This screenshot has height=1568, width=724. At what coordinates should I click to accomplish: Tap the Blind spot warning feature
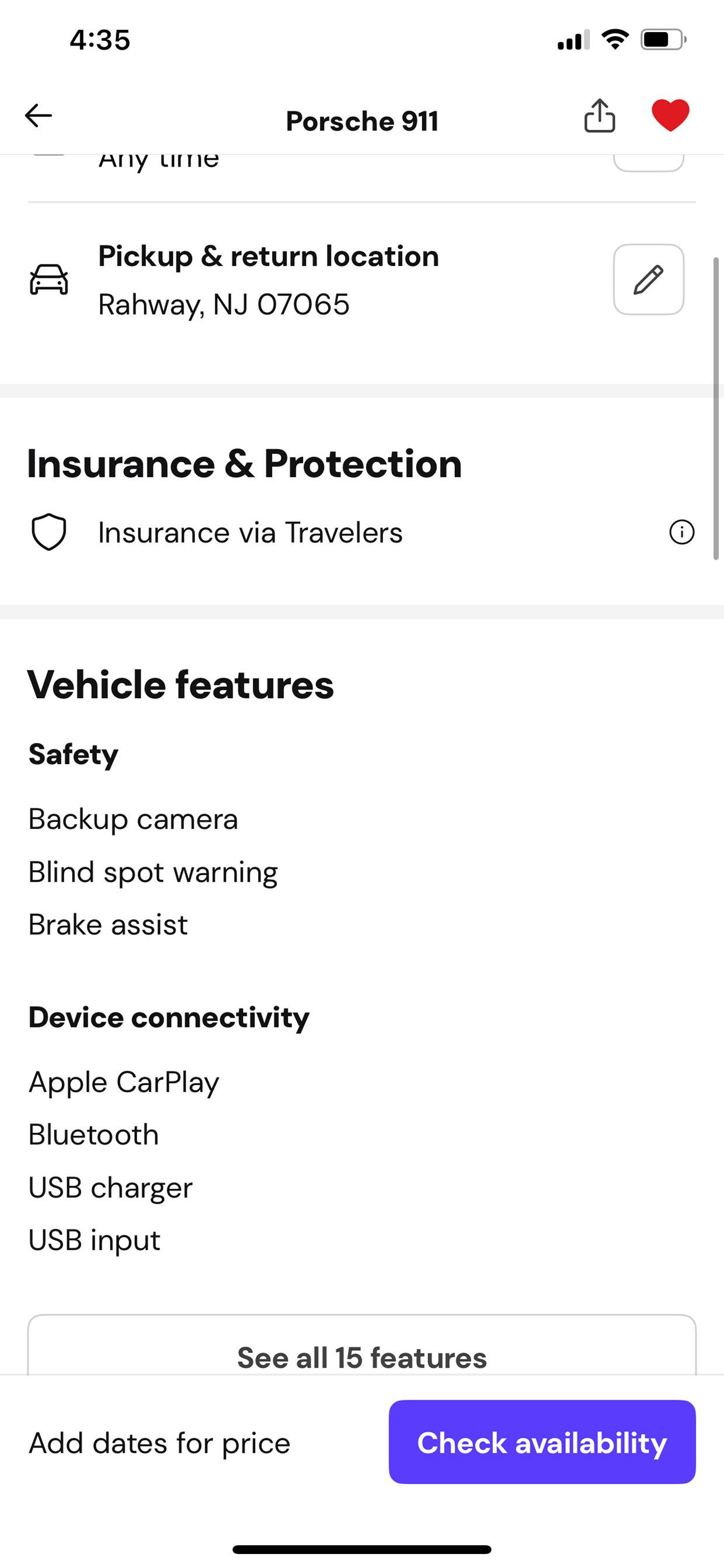point(154,872)
